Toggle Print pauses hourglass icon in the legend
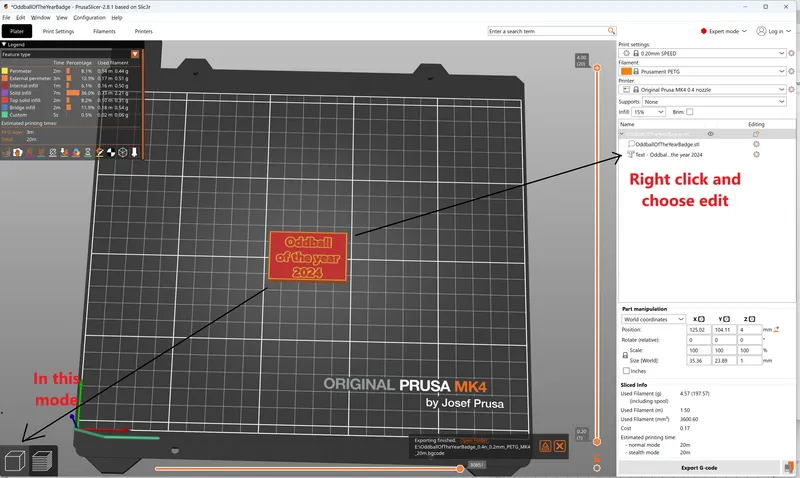This screenshot has height=478, width=800. point(88,153)
